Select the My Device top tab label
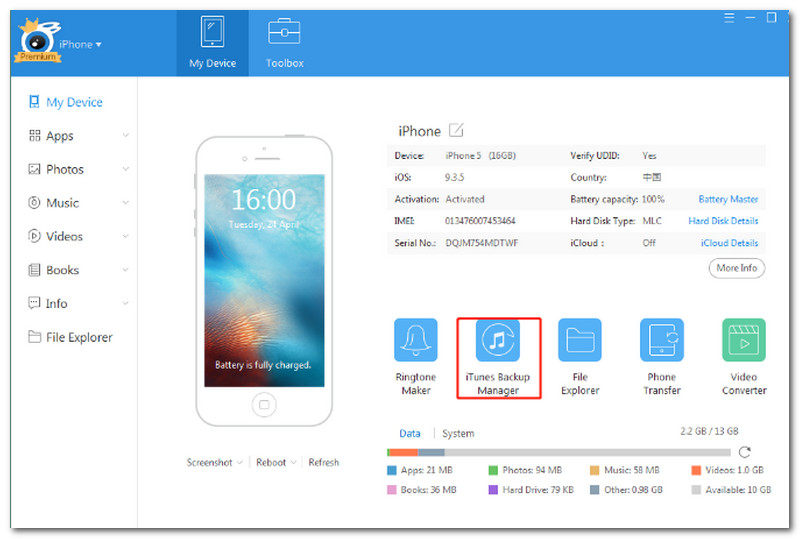 pyautogui.click(x=212, y=63)
